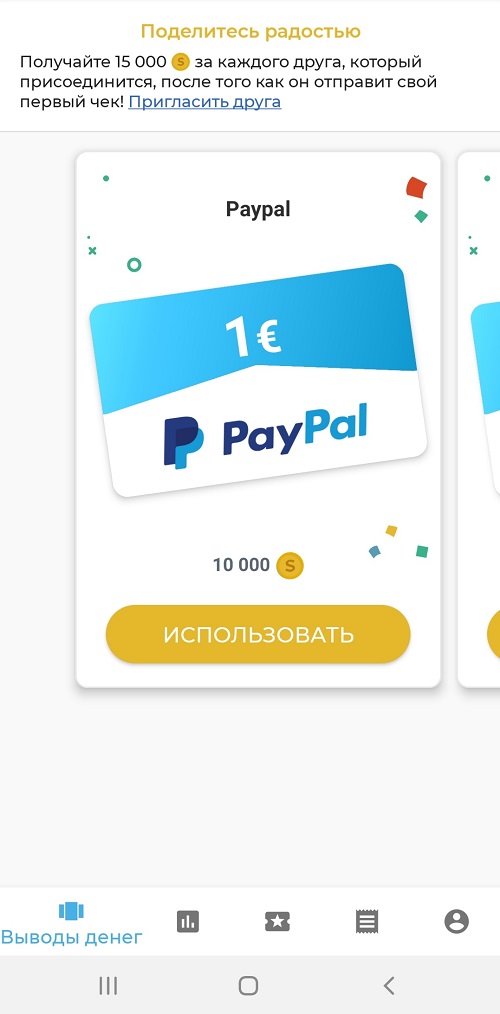This screenshot has width=500, height=1014.
Task: Tap the Выводы денег carousel icon
Action: point(71,911)
